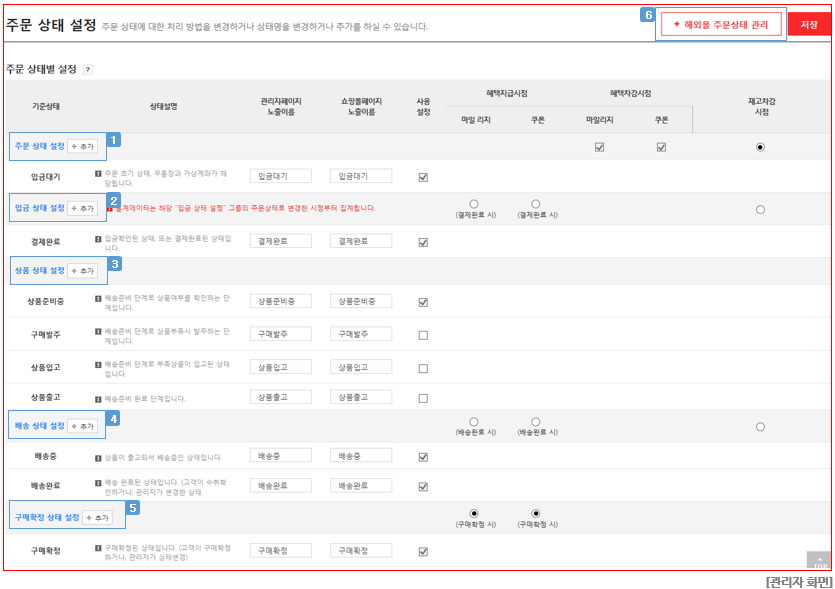Viewport: 835px width, 589px height.
Task: Click + 추가 next to 주문 상태 설정
Action: 83,146
